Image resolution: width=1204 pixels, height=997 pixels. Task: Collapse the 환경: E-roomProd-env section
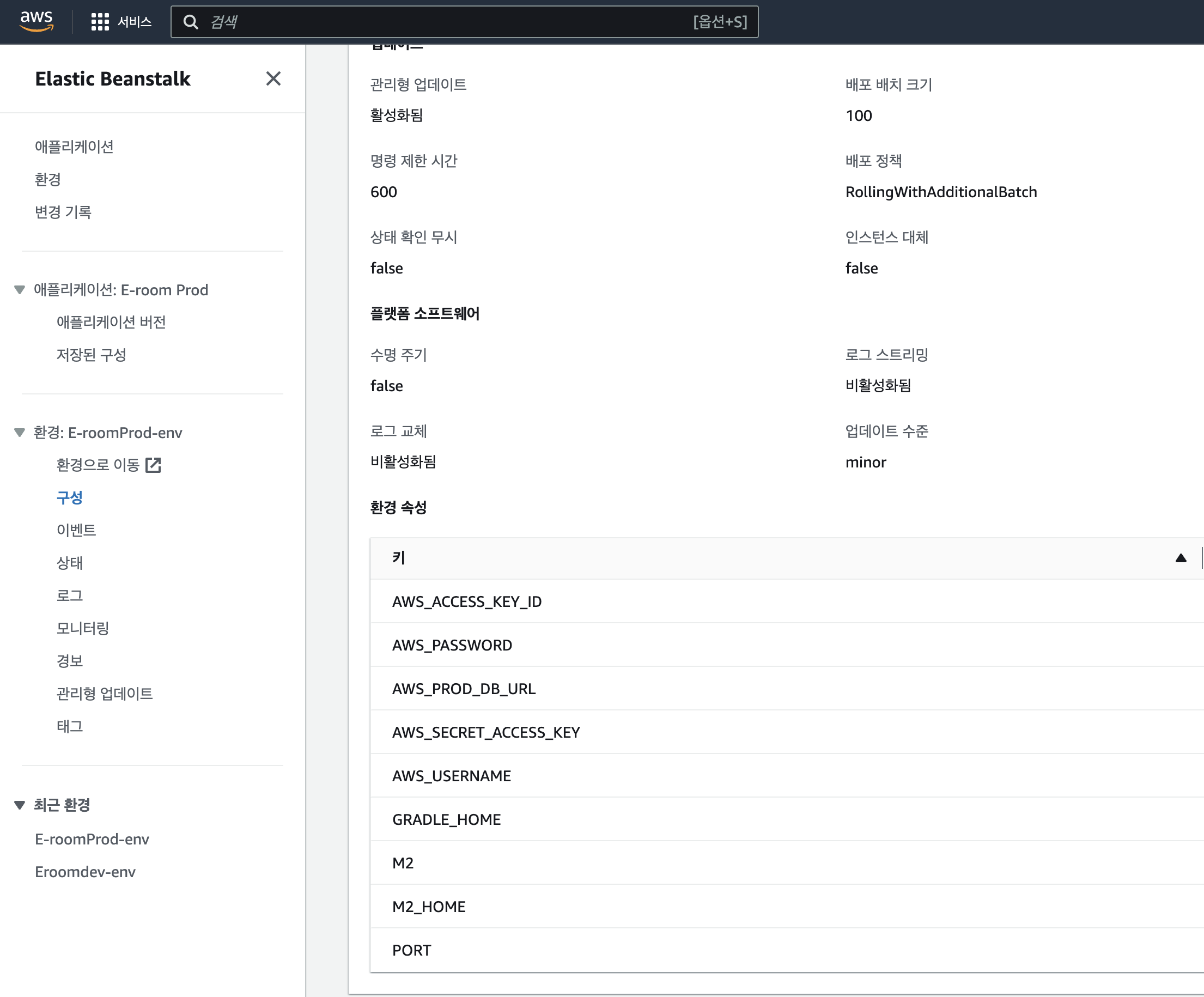pos(19,432)
